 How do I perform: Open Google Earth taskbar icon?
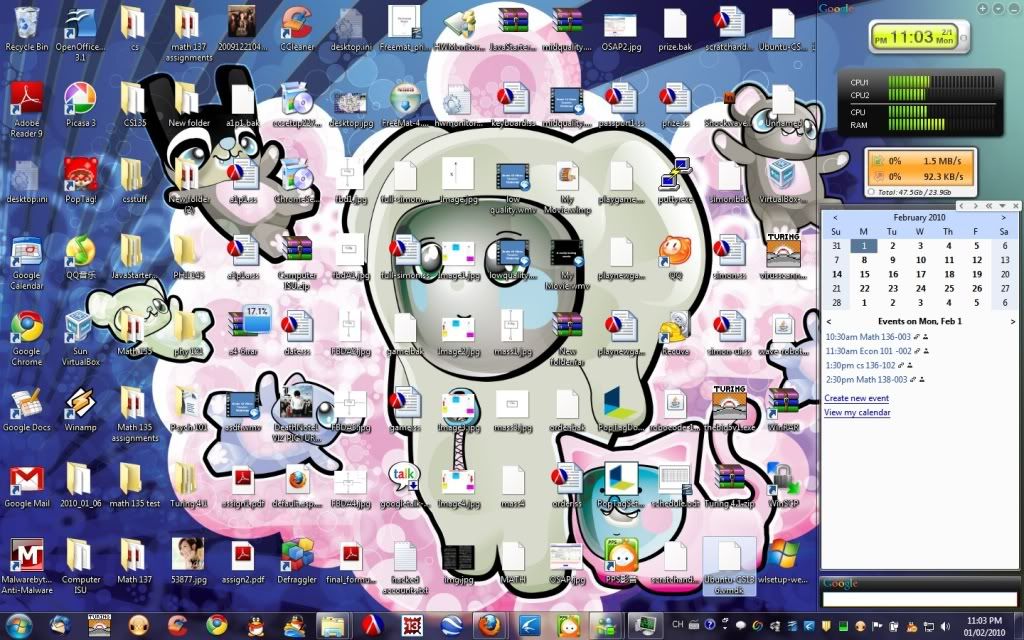450,625
